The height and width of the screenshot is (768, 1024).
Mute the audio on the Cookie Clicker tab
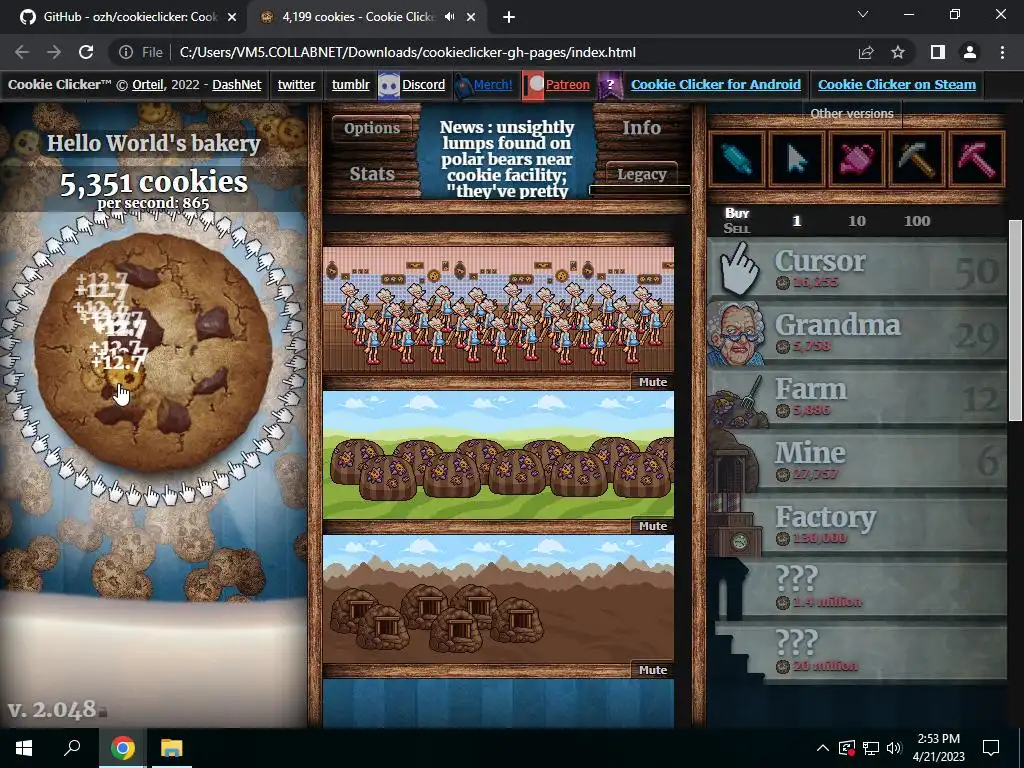(x=449, y=17)
